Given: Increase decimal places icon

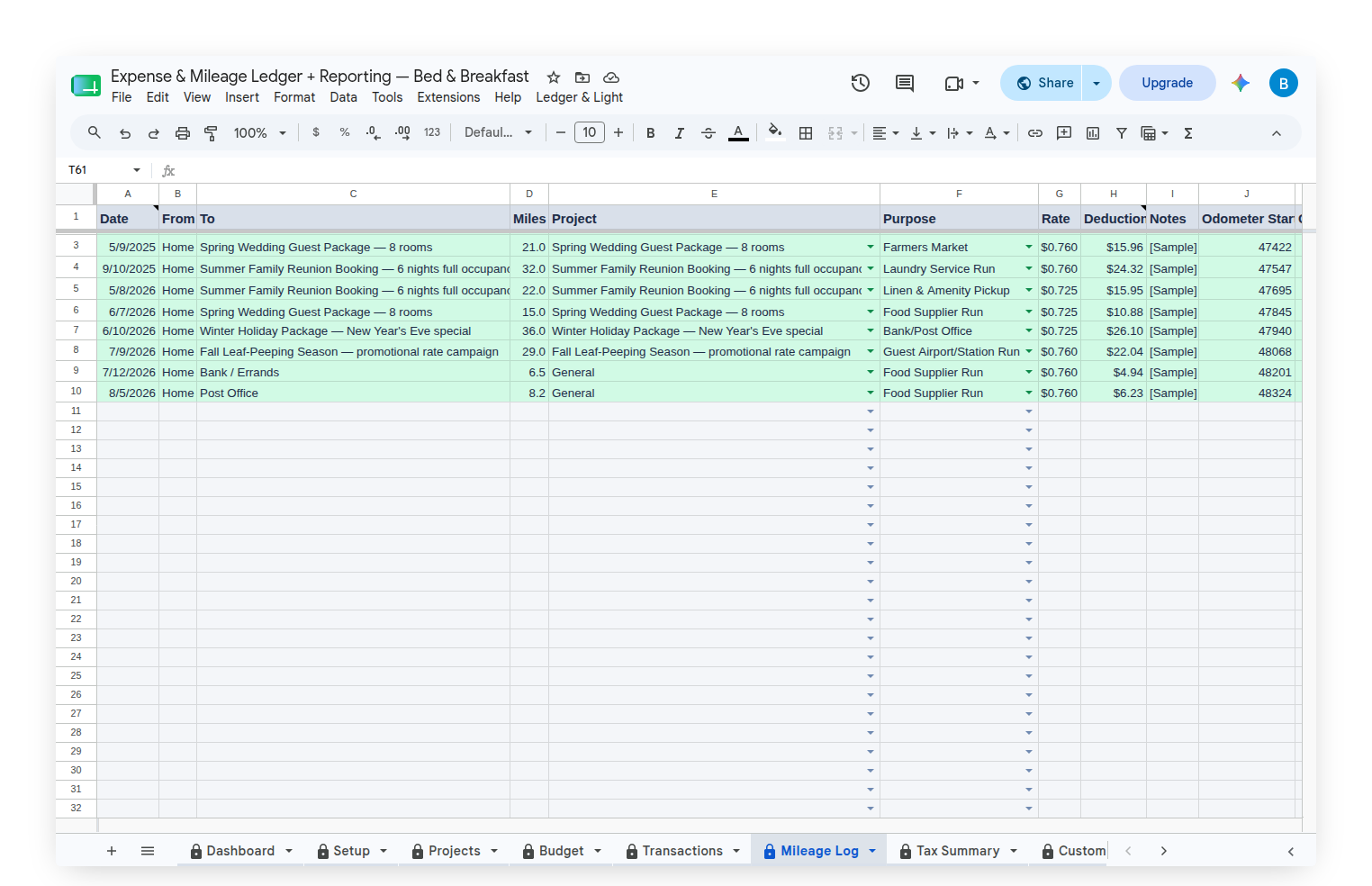Looking at the screenshot, I should point(402,132).
